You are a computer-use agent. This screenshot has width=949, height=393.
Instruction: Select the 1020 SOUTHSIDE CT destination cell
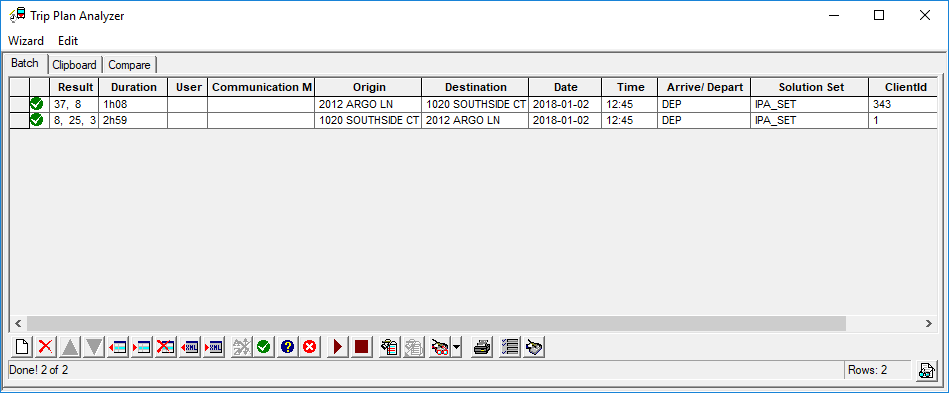(x=475, y=104)
